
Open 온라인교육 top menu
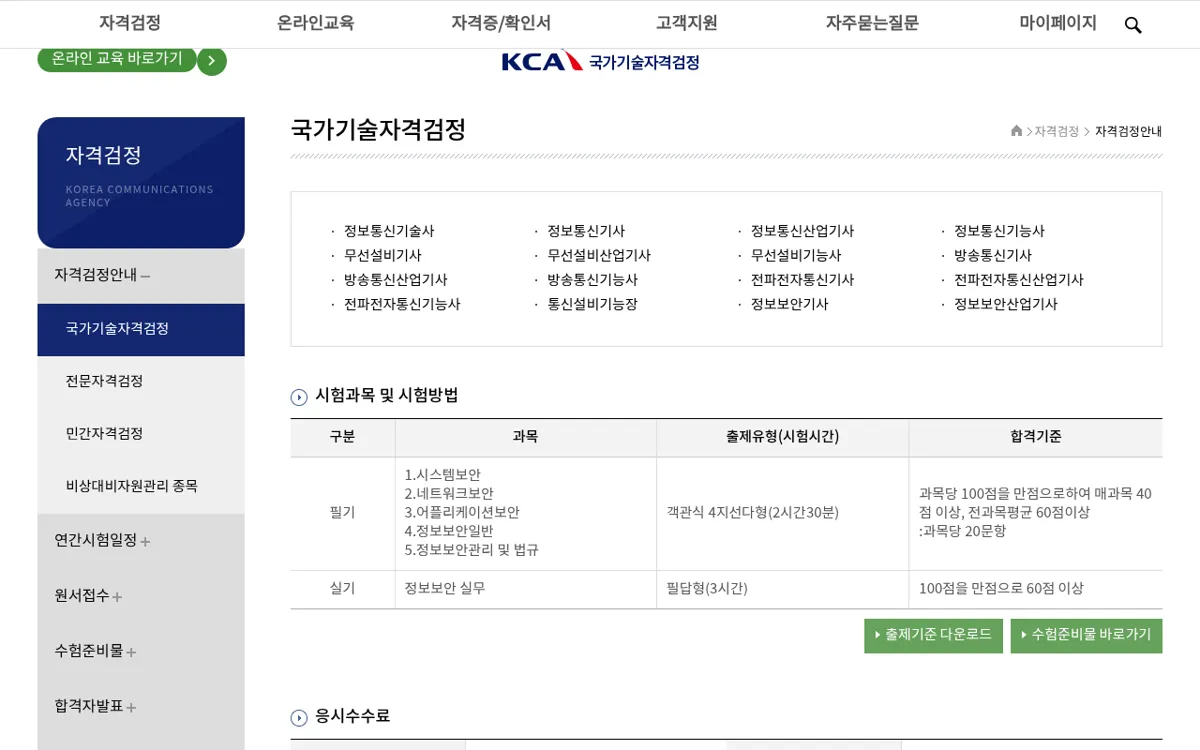pyautogui.click(x=316, y=23)
